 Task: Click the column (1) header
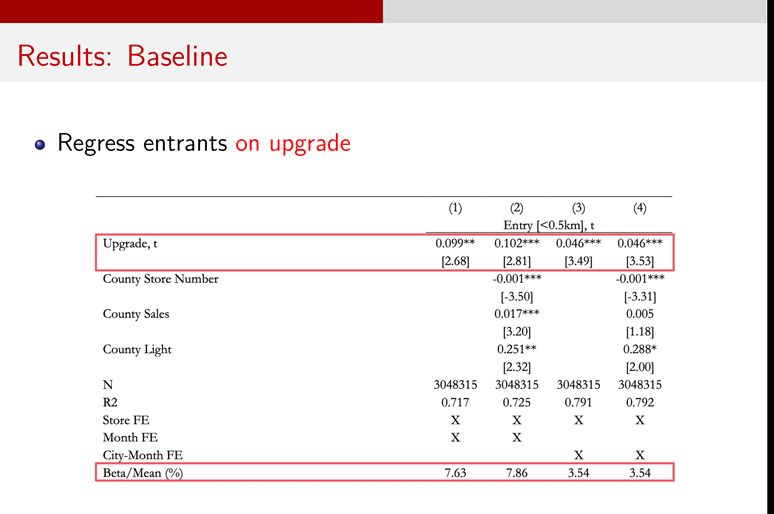pyautogui.click(x=455, y=208)
